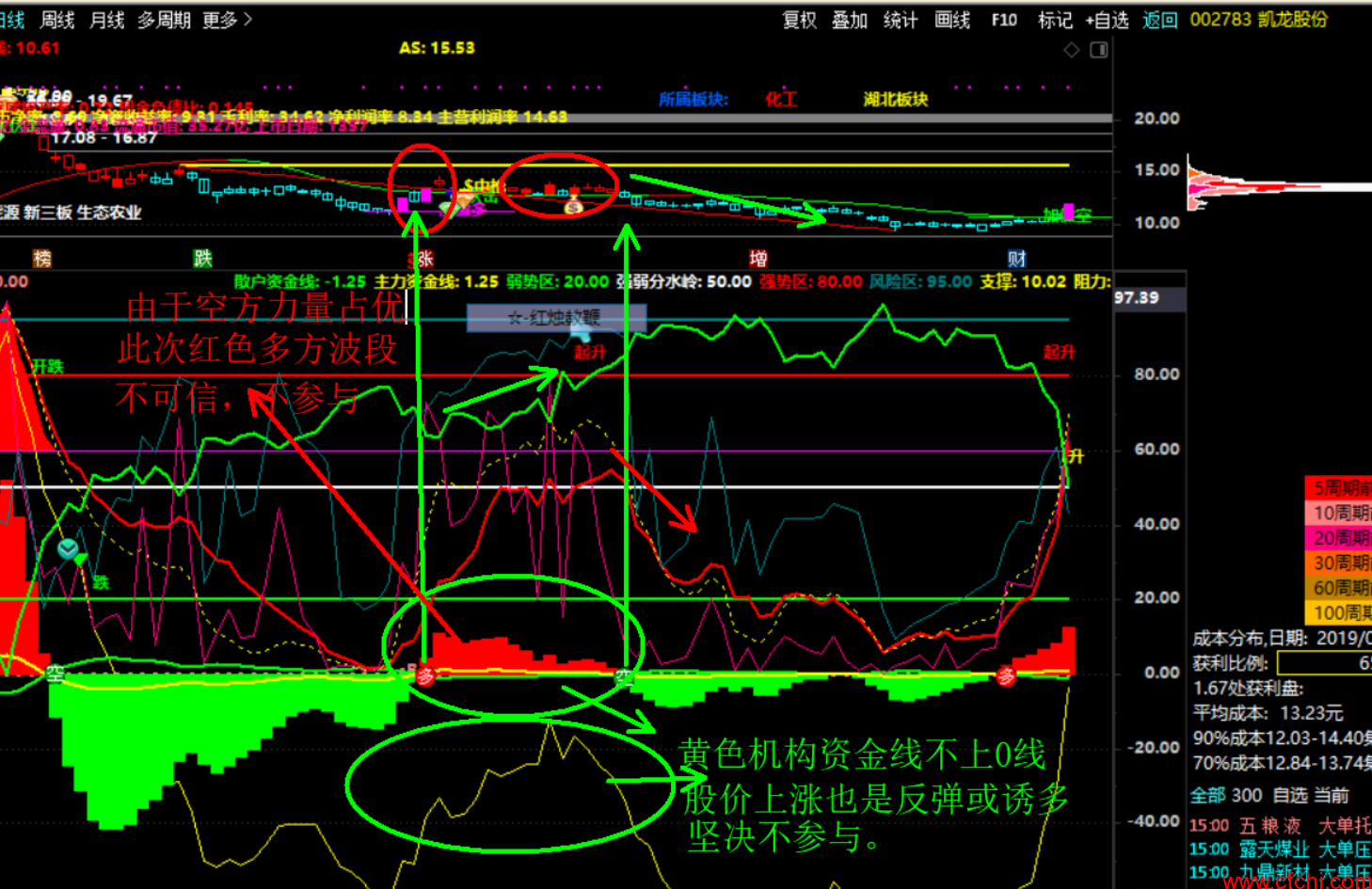Click the 成本分布,日期 header text
1372x889 pixels.
(1251, 638)
